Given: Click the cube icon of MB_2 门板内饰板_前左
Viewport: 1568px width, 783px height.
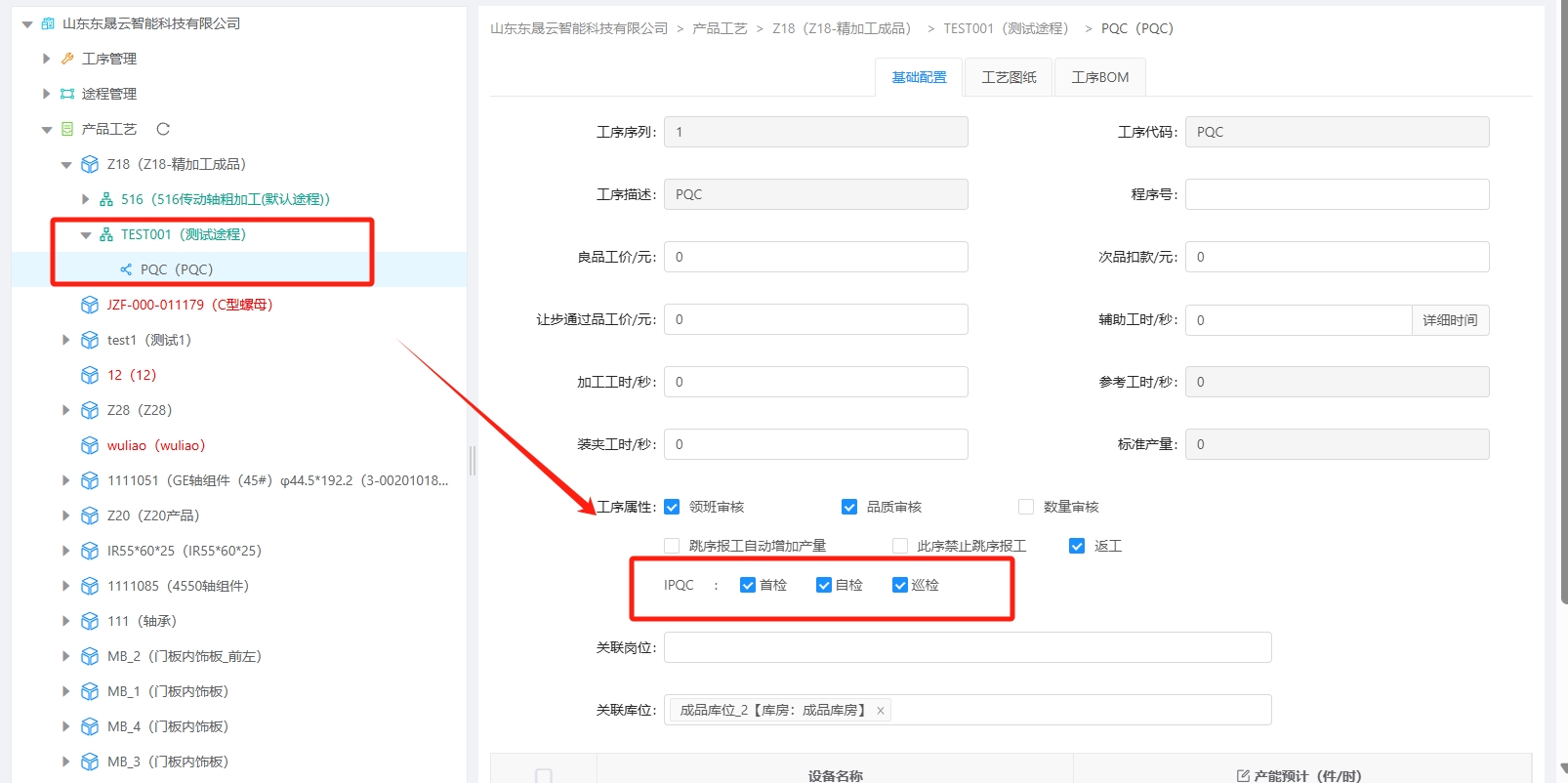Looking at the screenshot, I should coord(90,656).
